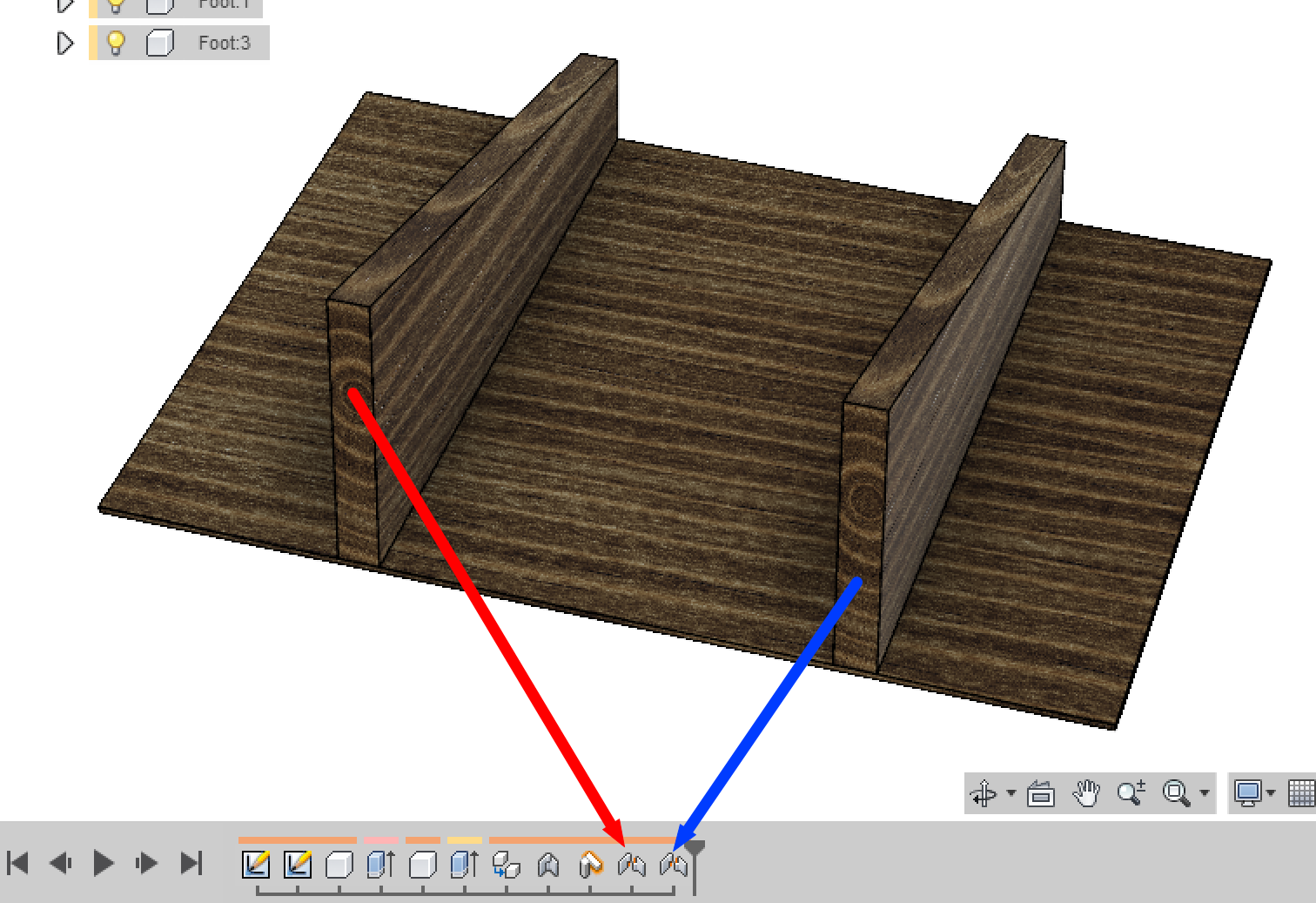Select the Pan tool in the navigation bar

1084,793
